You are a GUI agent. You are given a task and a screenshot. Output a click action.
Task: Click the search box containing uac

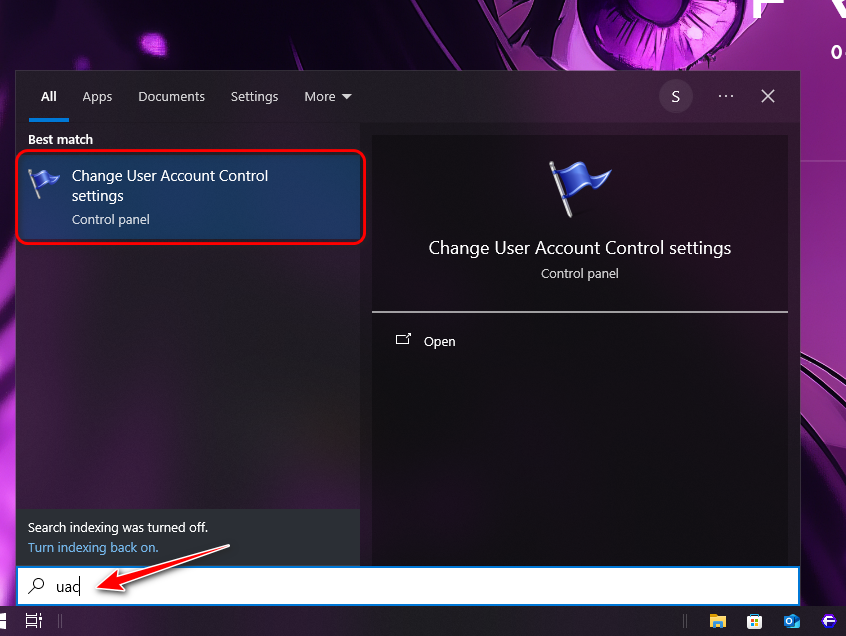point(408,586)
